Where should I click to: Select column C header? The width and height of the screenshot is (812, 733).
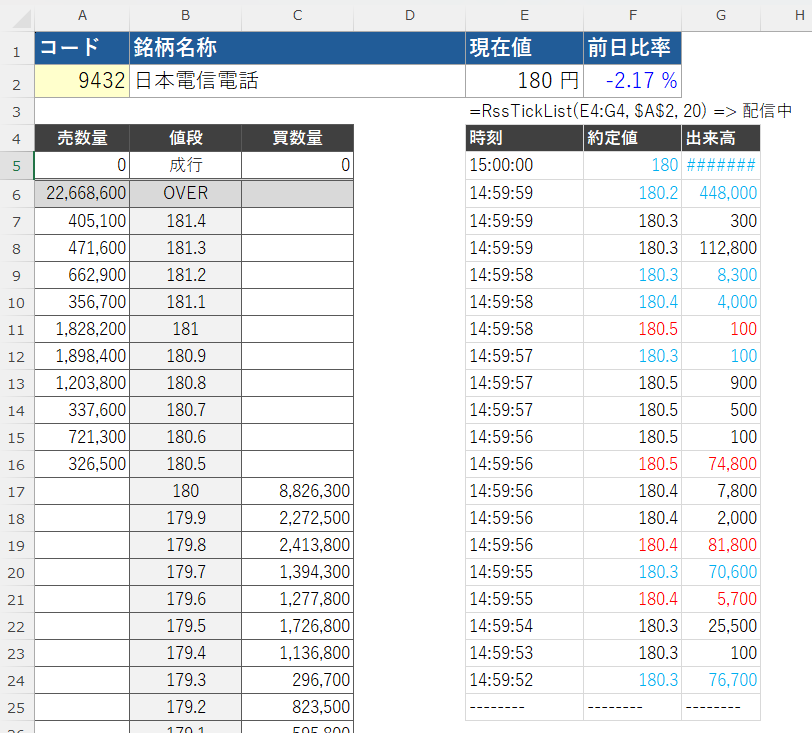click(x=297, y=16)
